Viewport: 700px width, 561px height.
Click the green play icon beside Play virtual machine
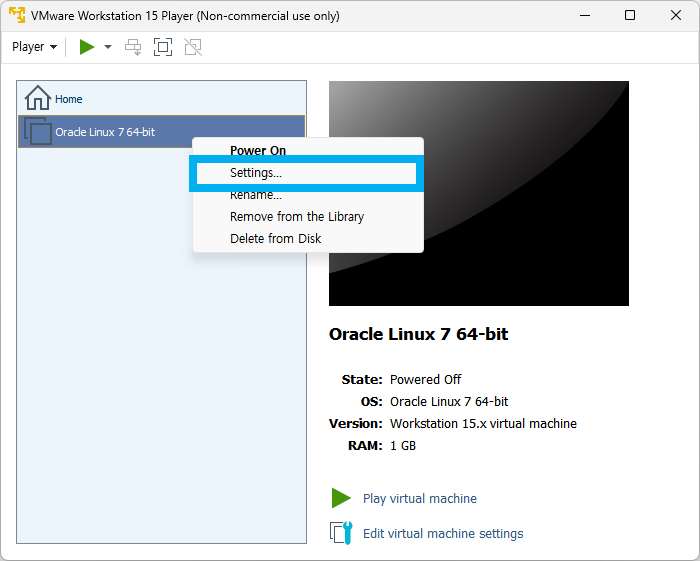(341, 498)
